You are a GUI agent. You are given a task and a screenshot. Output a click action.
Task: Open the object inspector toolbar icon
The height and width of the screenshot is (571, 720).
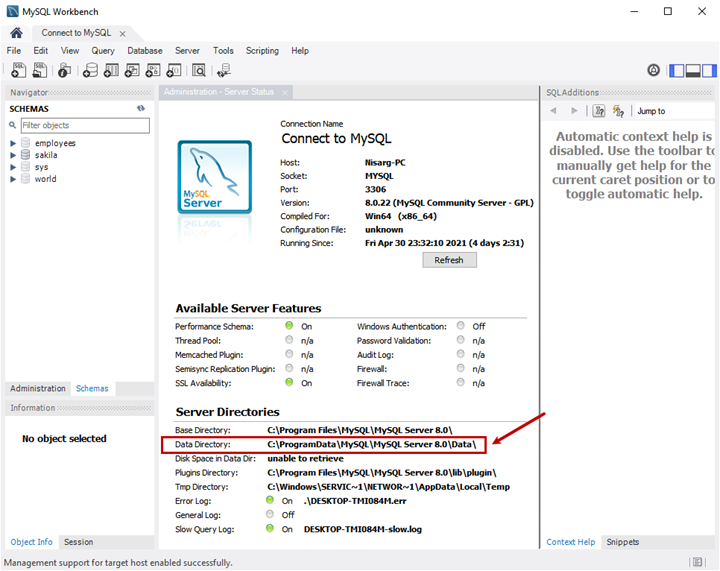(x=64, y=70)
